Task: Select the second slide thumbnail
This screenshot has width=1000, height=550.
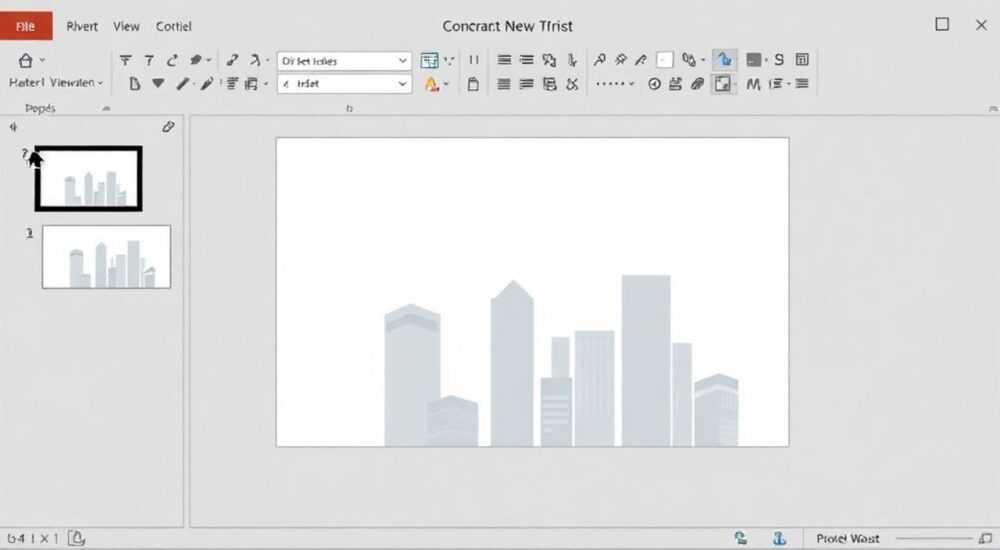Action: point(107,256)
